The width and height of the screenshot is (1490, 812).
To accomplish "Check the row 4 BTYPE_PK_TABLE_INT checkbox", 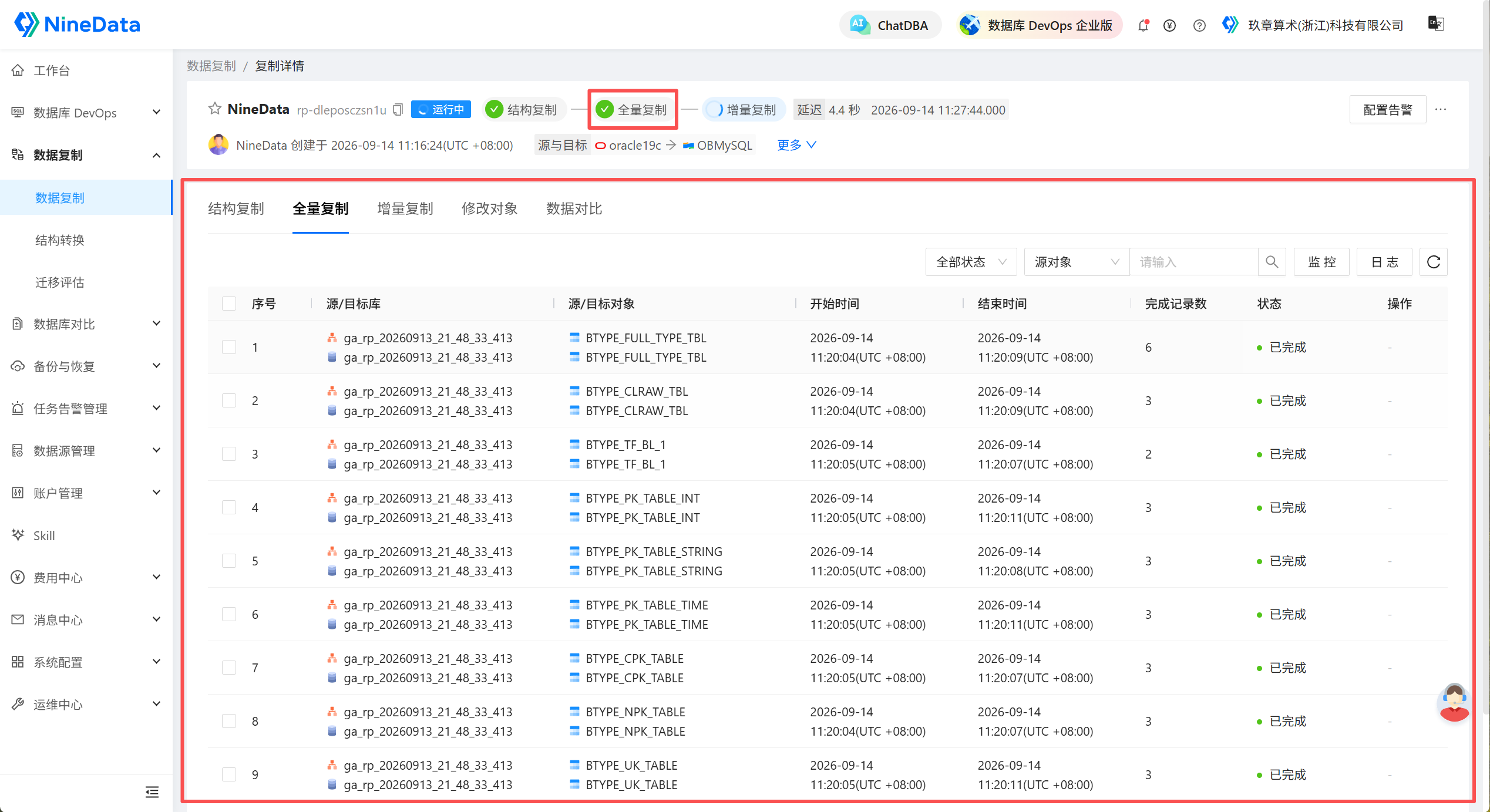I will point(229,507).
